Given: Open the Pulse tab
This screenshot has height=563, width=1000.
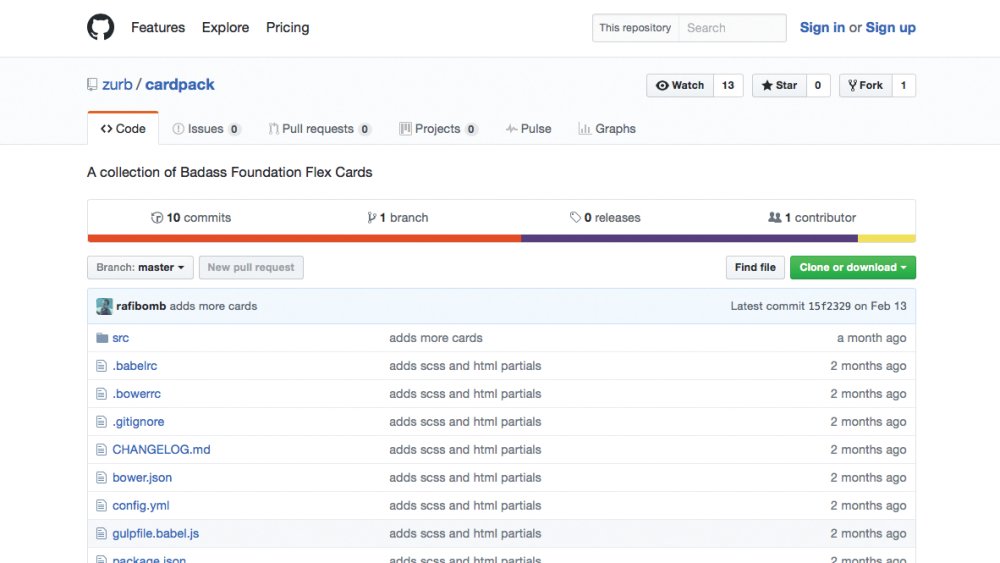Looking at the screenshot, I should [528, 129].
